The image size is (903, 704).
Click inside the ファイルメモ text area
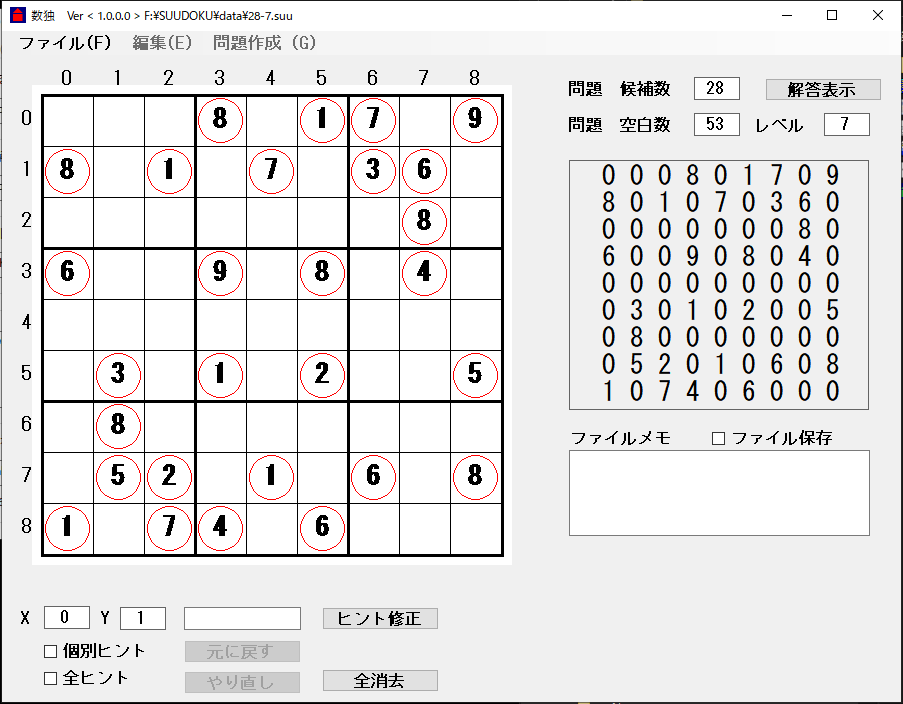tap(720, 492)
